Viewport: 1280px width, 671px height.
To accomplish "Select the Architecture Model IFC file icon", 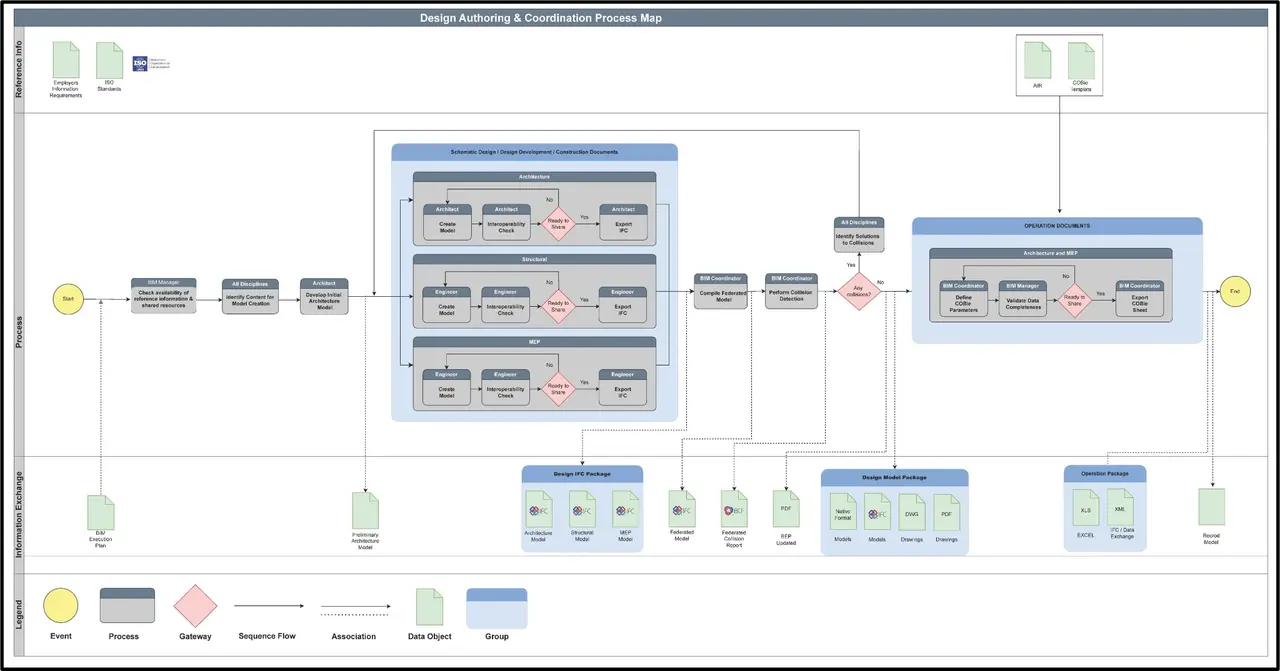I will [539, 509].
